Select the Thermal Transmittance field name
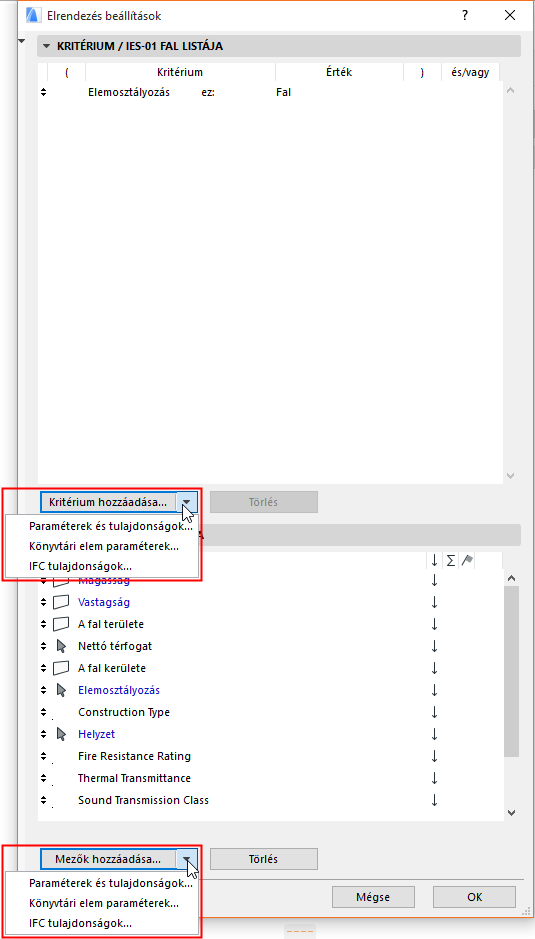The height and width of the screenshot is (939, 535). [x=134, y=779]
